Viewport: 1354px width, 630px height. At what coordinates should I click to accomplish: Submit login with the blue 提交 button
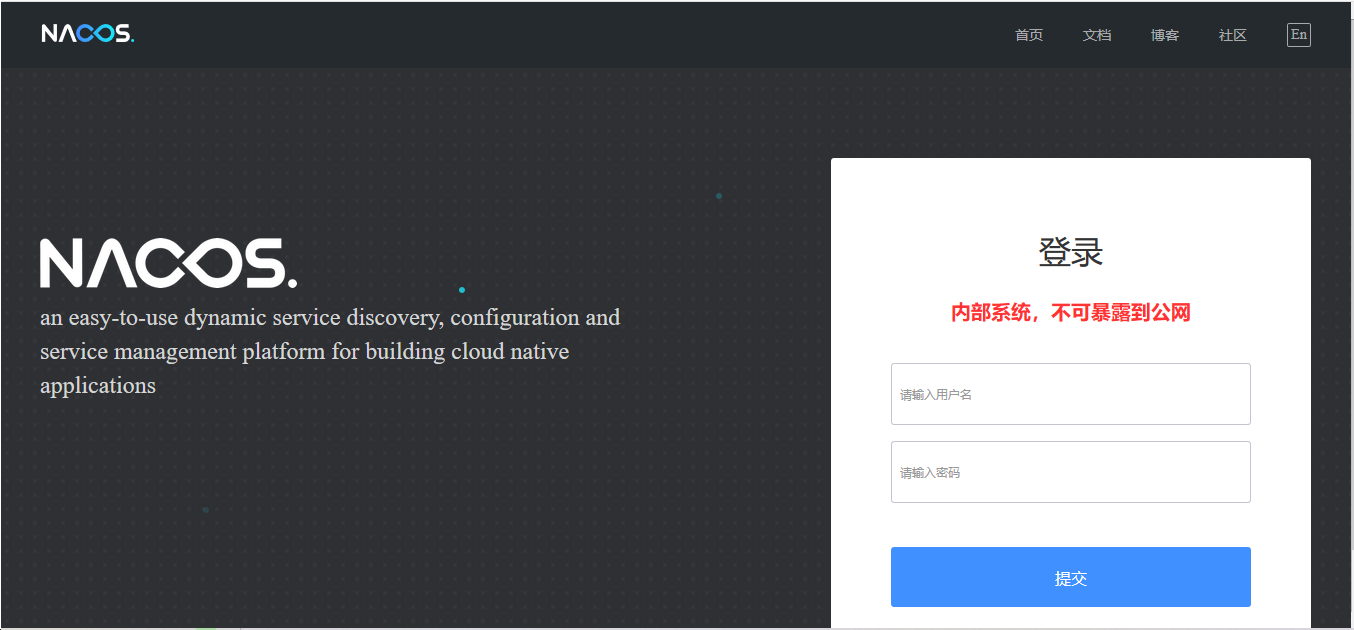click(x=1071, y=577)
